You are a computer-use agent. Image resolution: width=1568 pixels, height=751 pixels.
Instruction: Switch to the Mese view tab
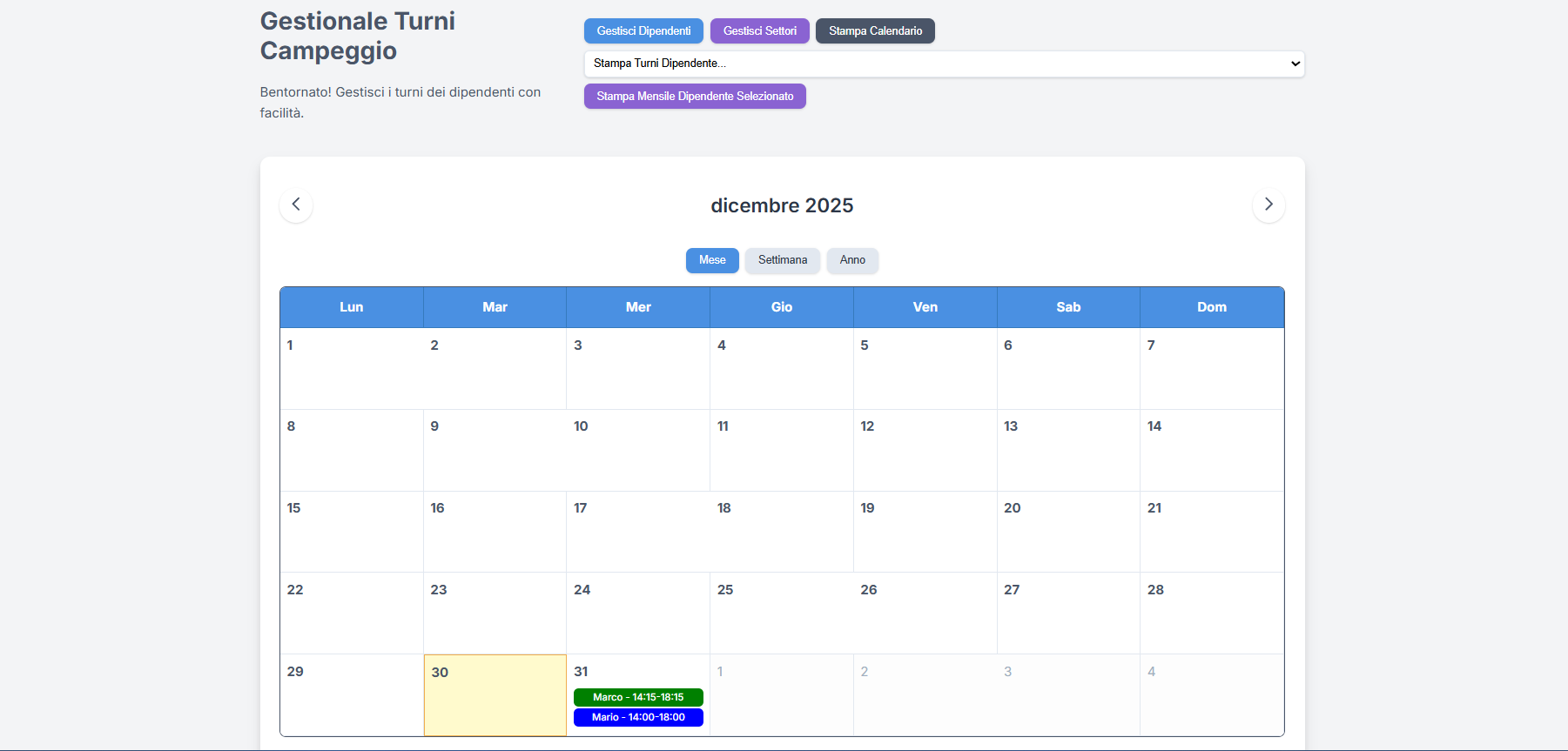(x=712, y=260)
